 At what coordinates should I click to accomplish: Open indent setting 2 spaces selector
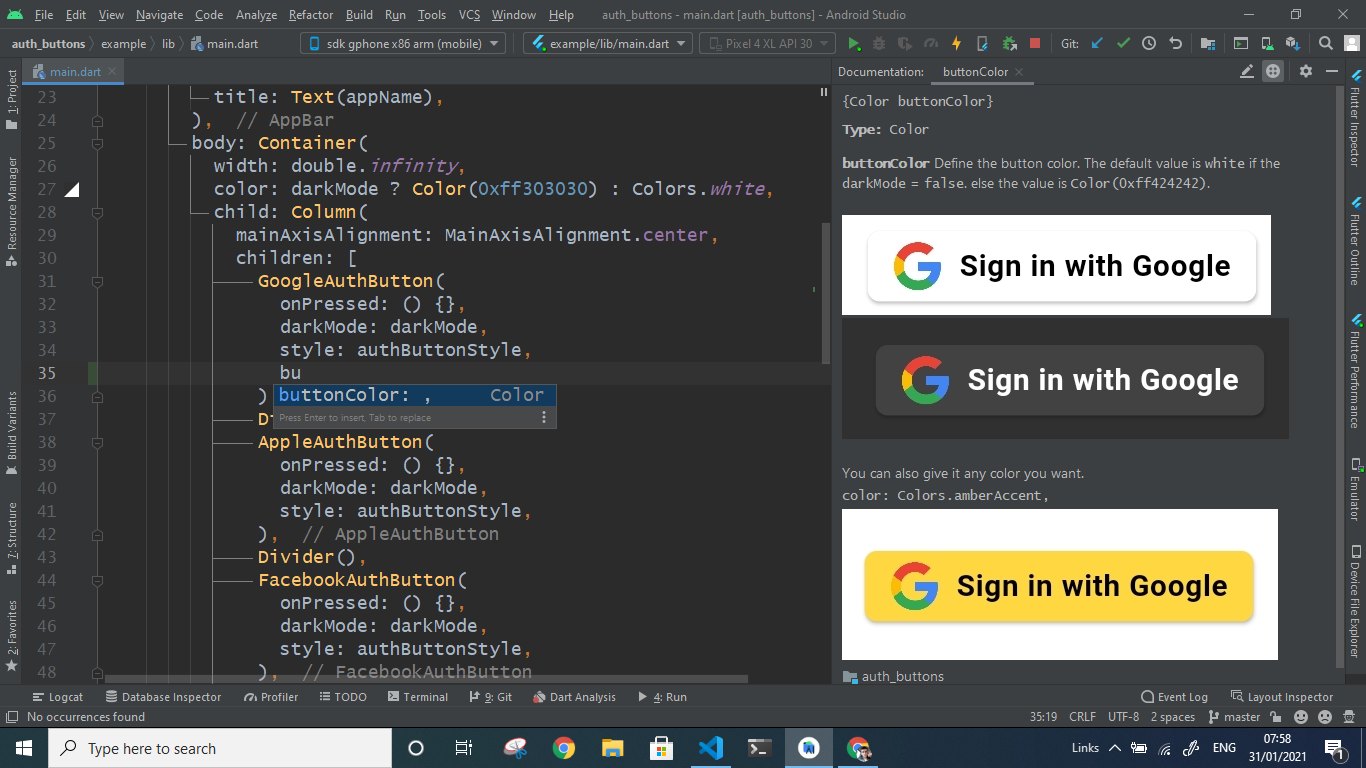[1173, 717]
